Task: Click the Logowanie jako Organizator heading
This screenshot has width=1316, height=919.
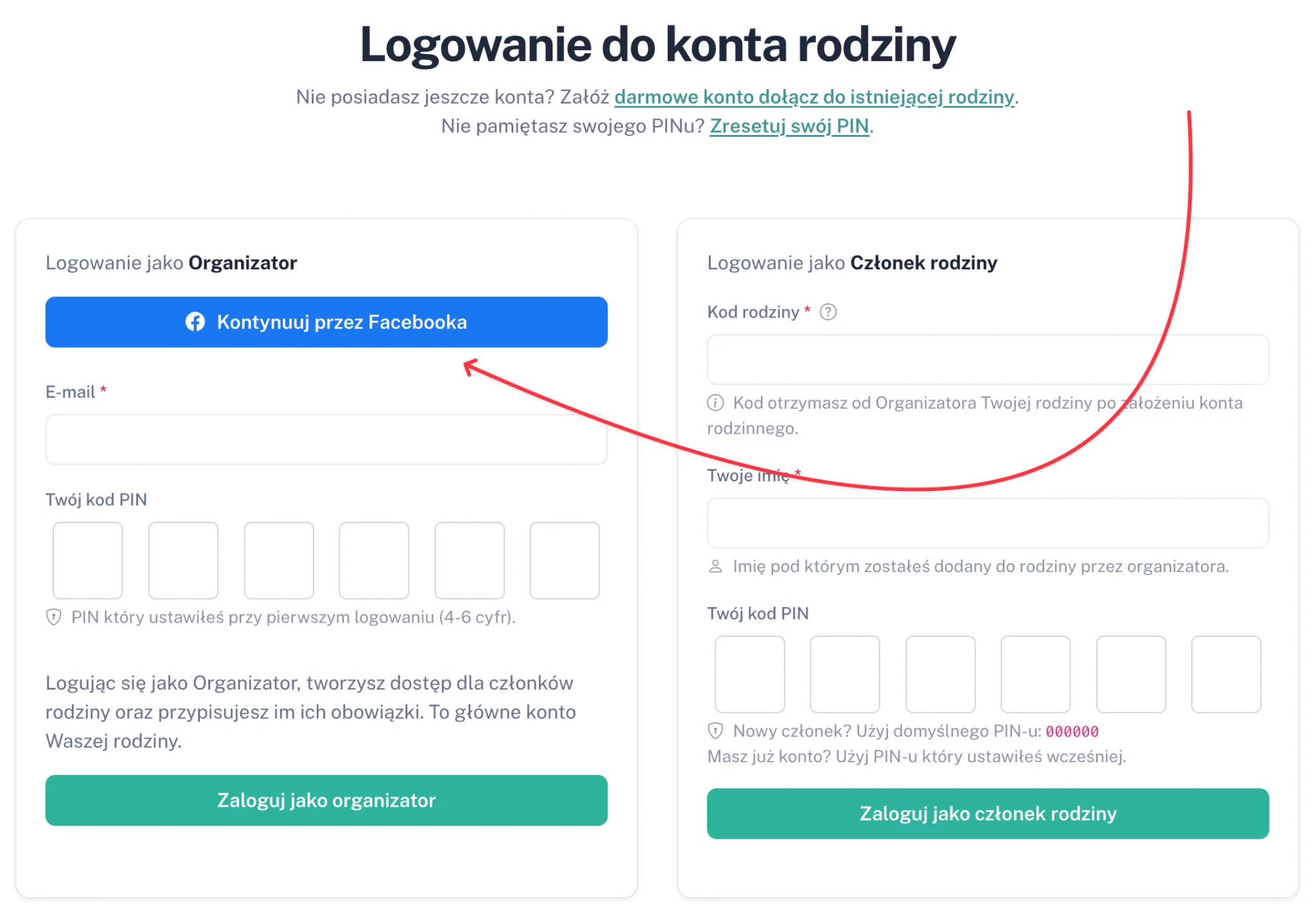Action: pos(171,262)
